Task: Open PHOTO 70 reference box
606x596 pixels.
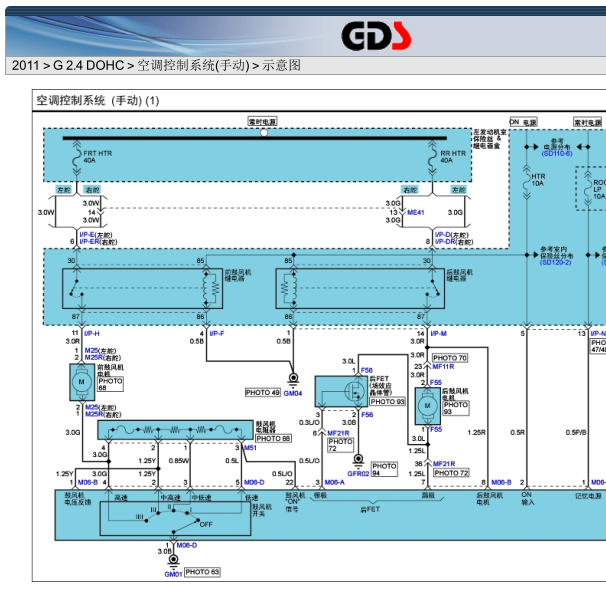Action: pyautogui.click(x=450, y=358)
